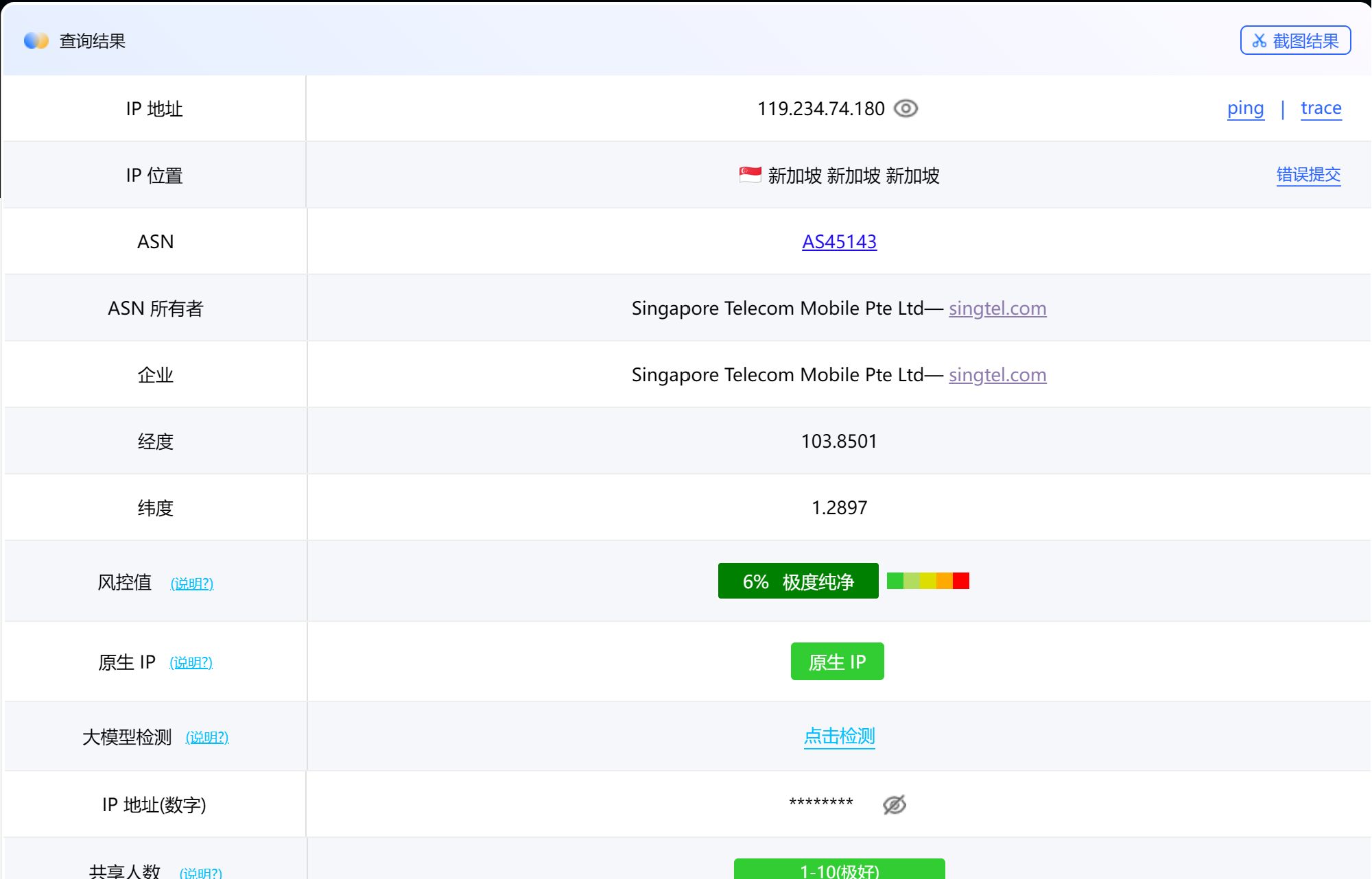Open the ping link
This screenshot has height=879, width=1372.
pos(1245,108)
